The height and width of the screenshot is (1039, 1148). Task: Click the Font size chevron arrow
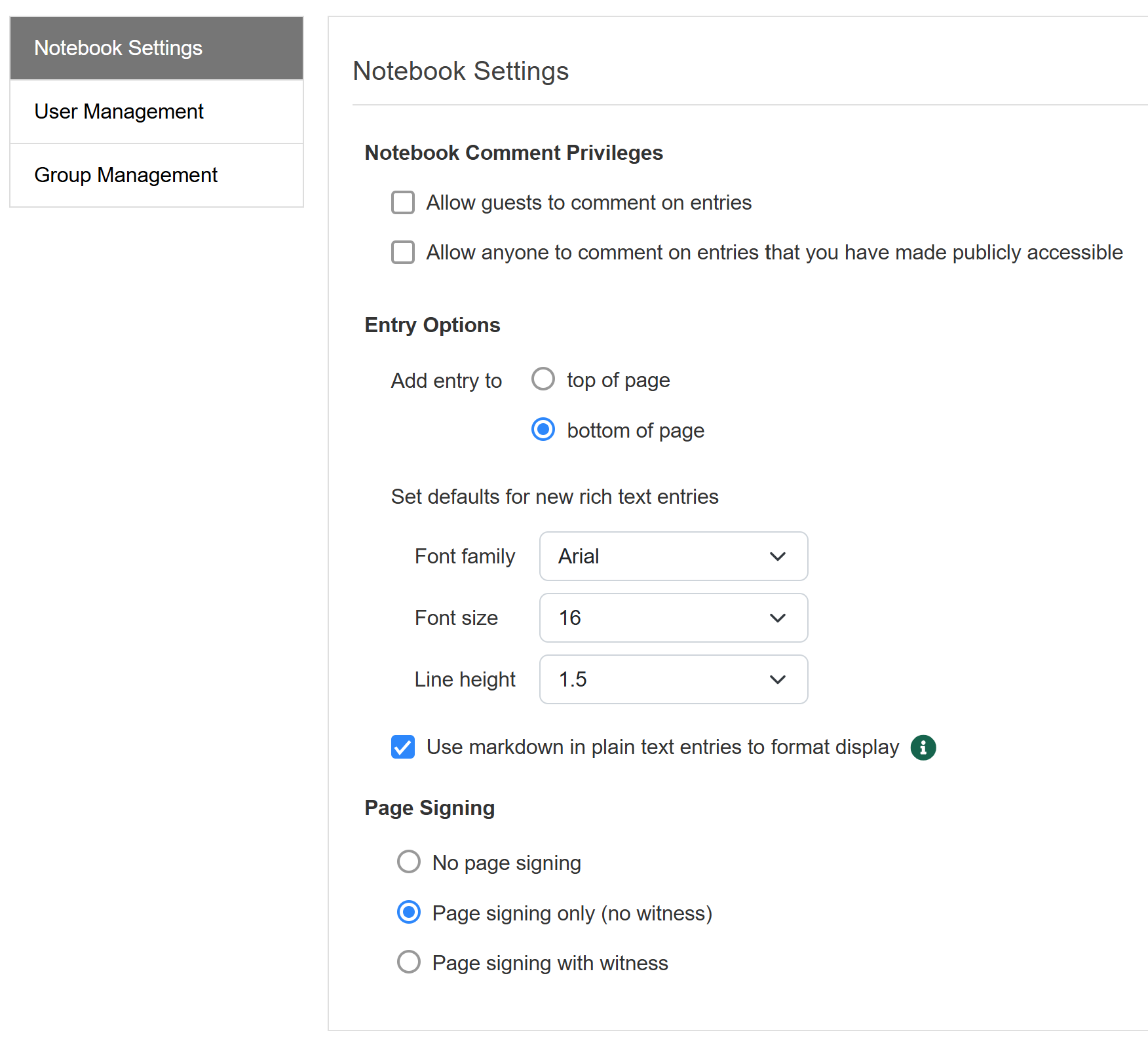pyautogui.click(x=777, y=618)
